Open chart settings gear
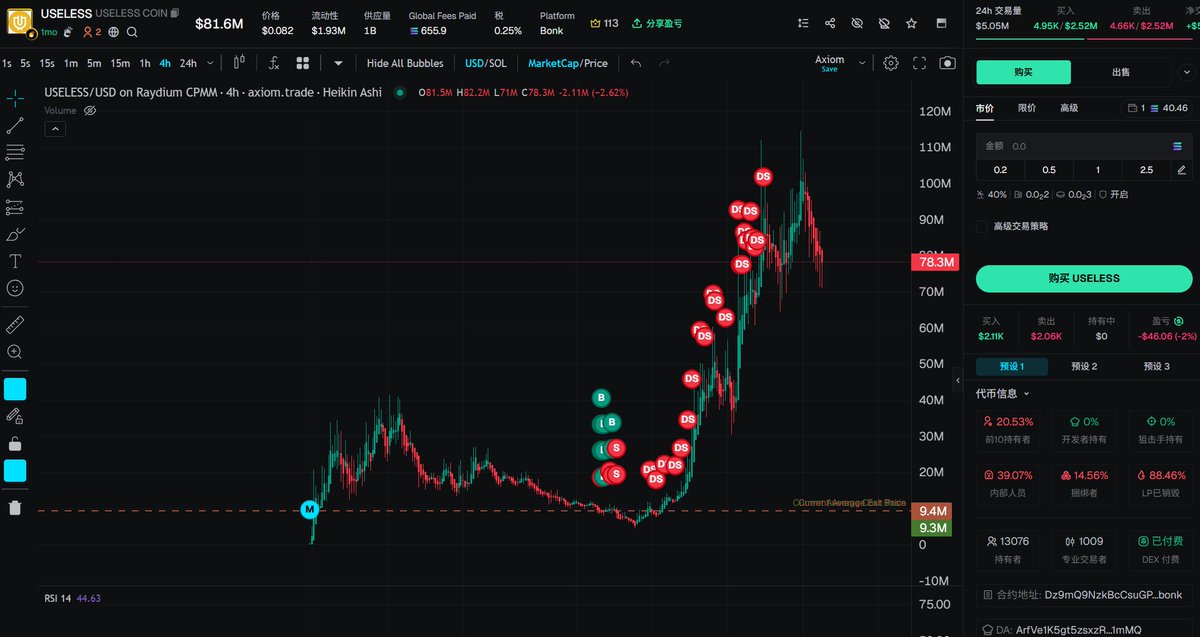1200x637 pixels. tap(891, 63)
